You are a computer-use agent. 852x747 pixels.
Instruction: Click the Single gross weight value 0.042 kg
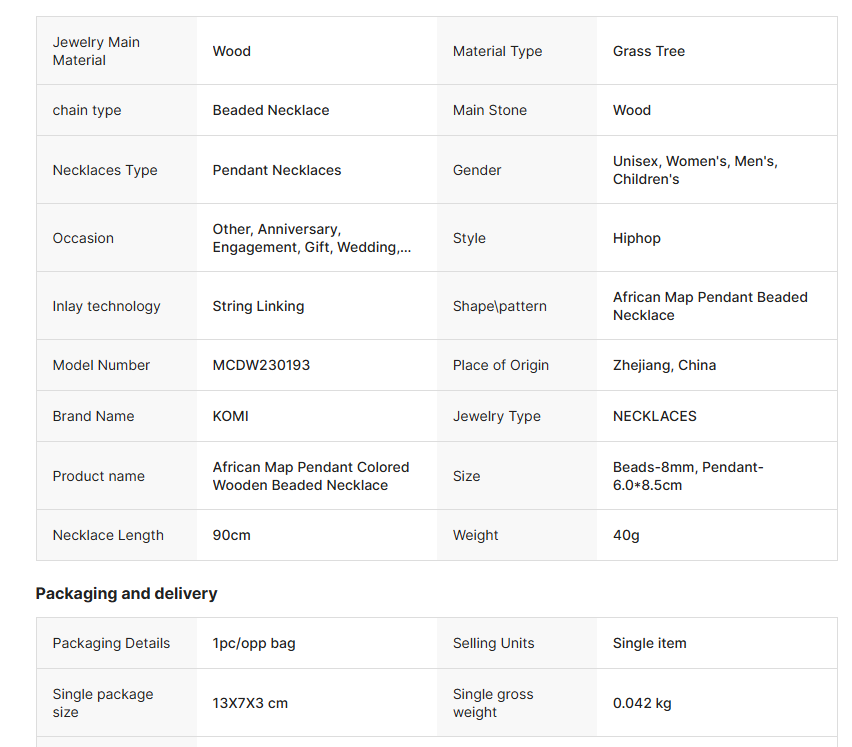pyautogui.click(x=642, y=703)
